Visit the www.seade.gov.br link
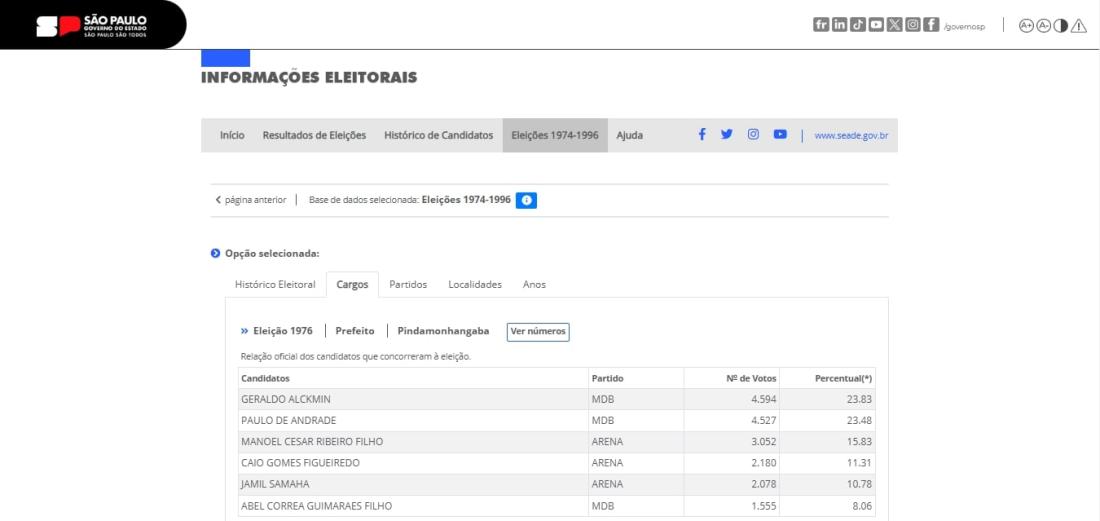This screenshot has width=1100, height=521. point(851,135)
